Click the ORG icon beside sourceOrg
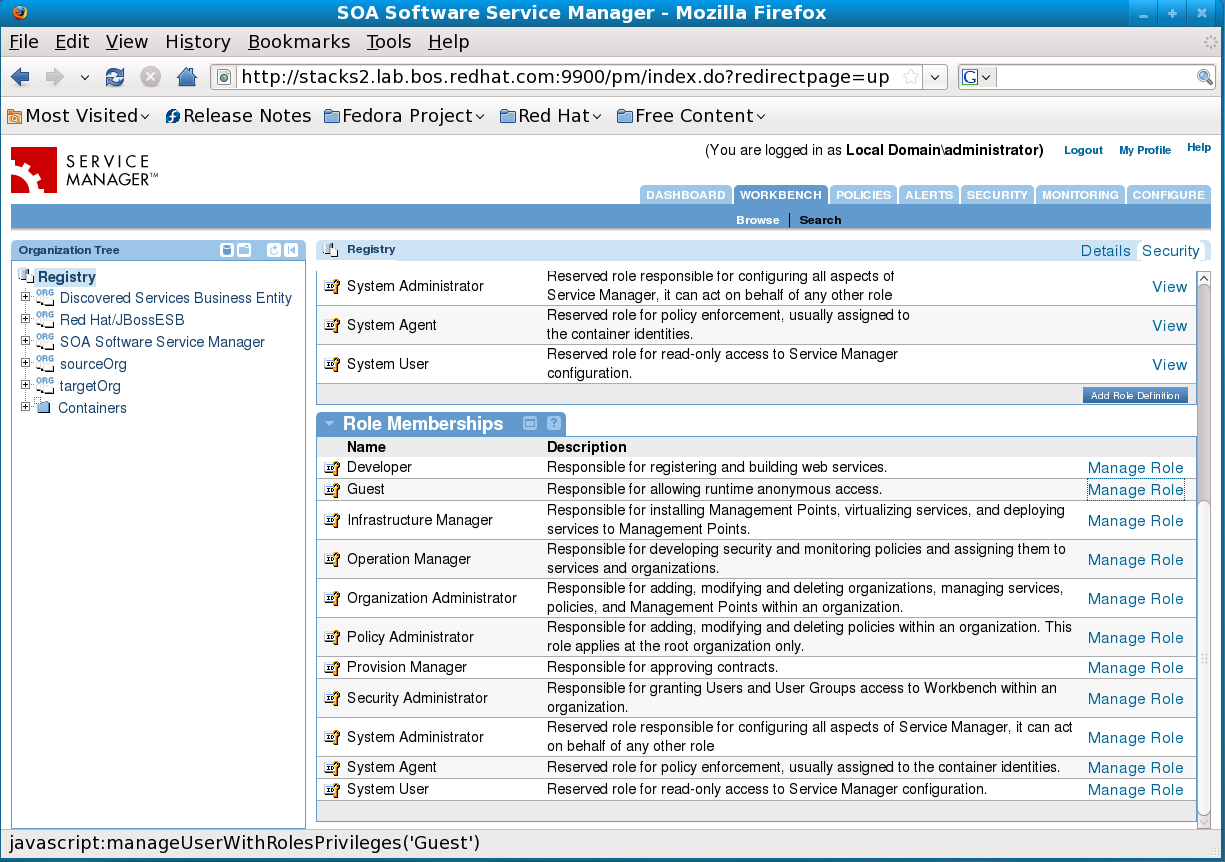 pos(45,363)
